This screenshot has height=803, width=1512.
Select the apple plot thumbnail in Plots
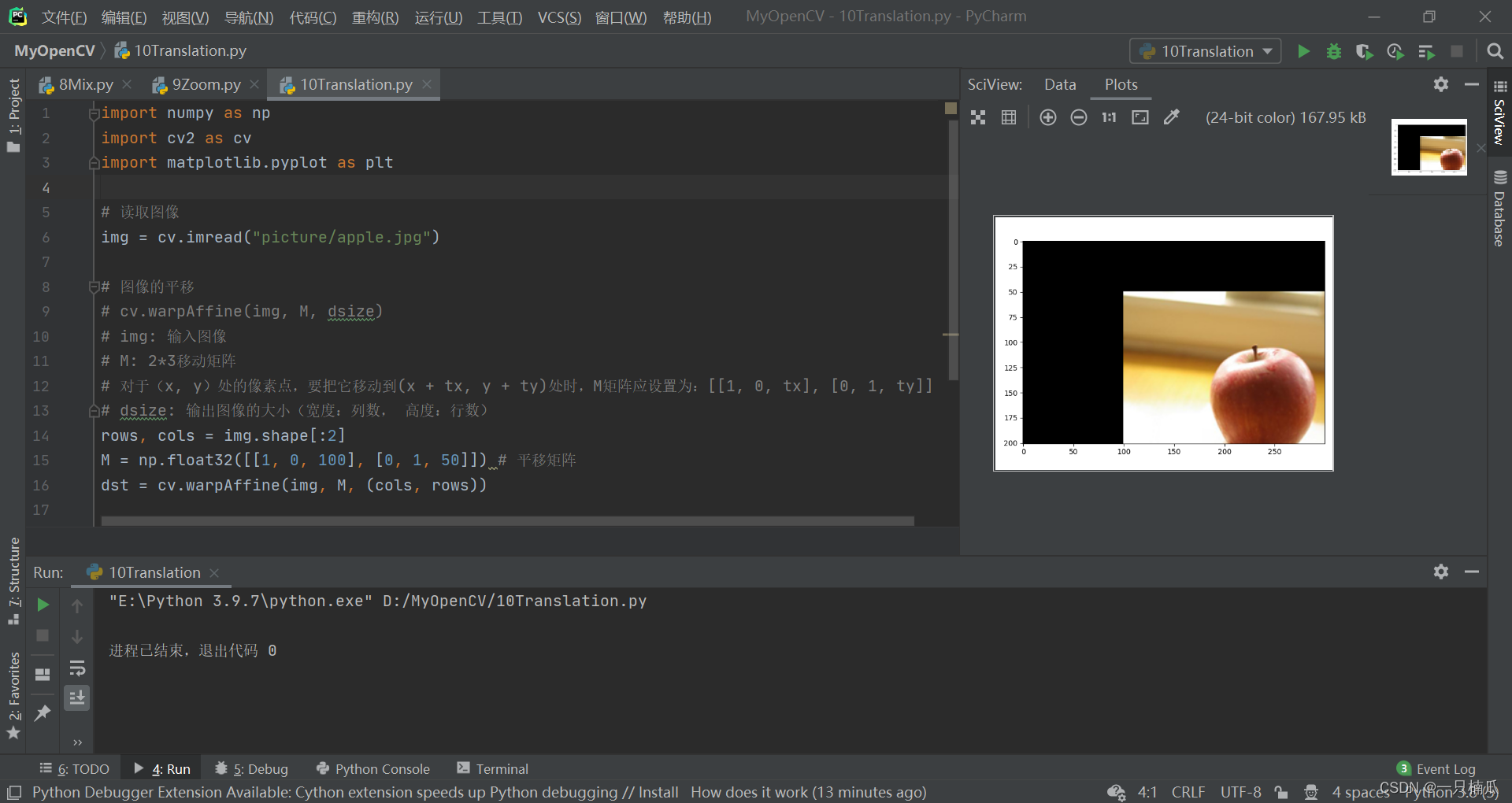[1429, 146]
